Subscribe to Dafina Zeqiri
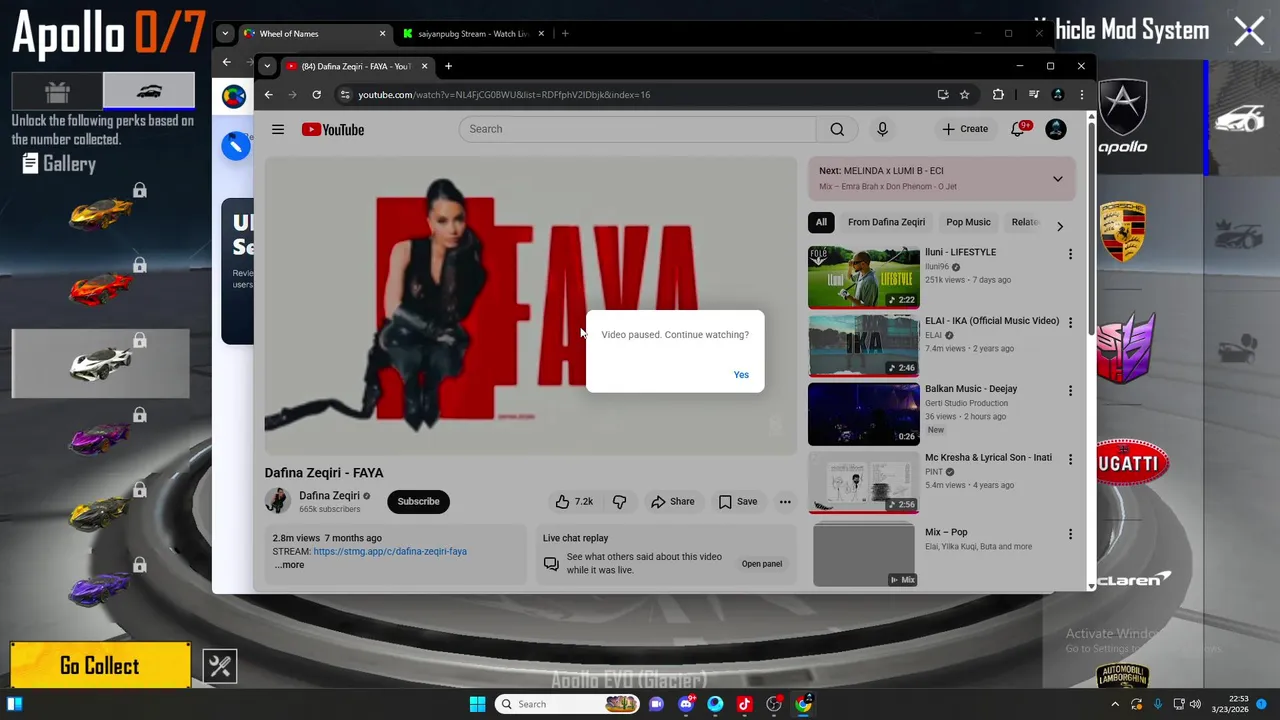 [418, 501]
